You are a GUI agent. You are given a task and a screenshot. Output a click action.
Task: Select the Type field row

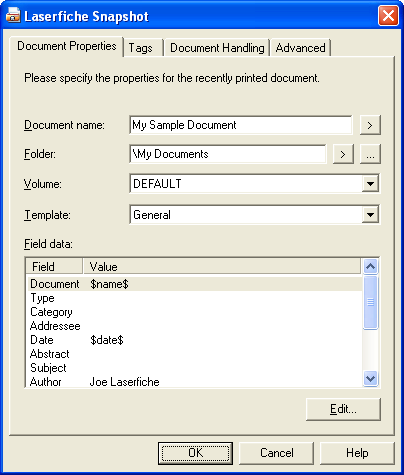click(194, 298)
